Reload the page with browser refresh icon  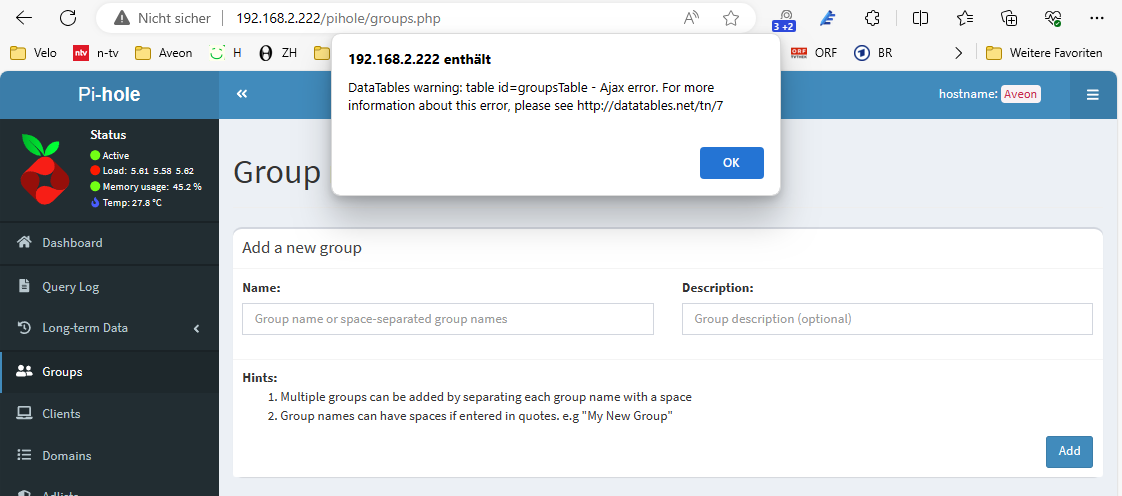point(68,18)
